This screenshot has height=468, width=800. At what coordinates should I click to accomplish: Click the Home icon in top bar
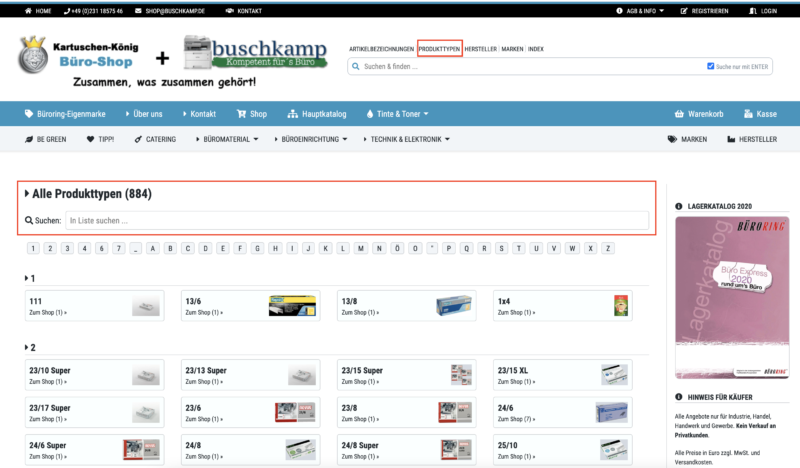pyautogui.click(x=28, y=11)
